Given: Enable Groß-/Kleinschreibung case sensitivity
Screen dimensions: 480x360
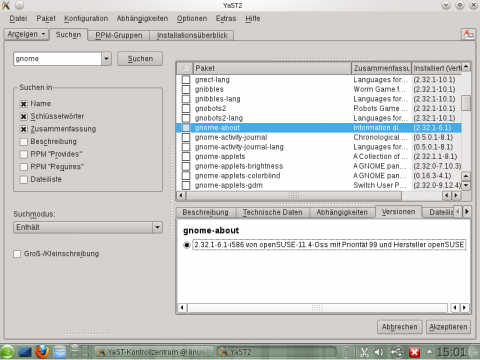Looking at the screenshot, I should [x=17, y=254].
